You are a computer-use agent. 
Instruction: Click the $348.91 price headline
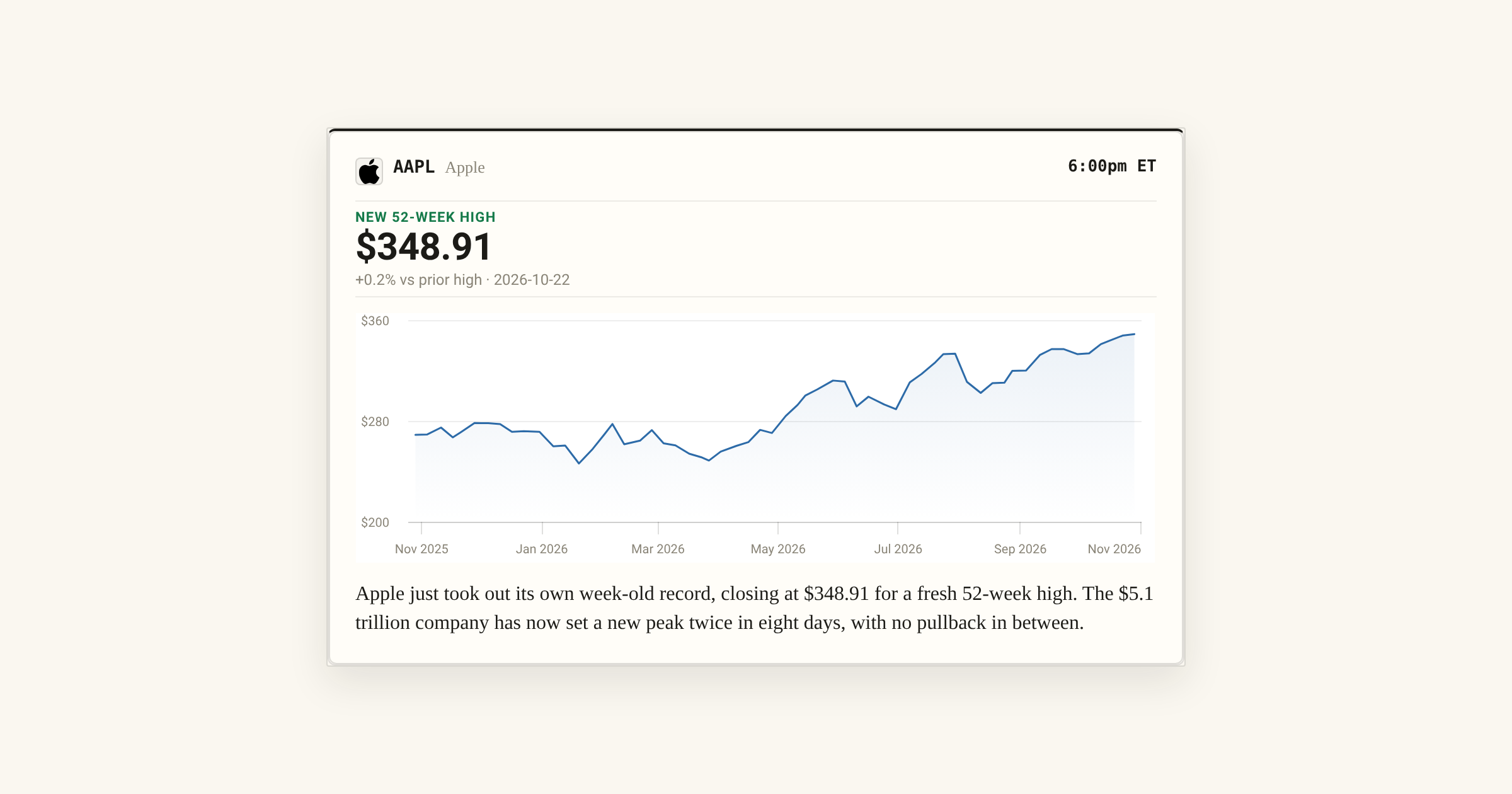click(x=423, y=246)
